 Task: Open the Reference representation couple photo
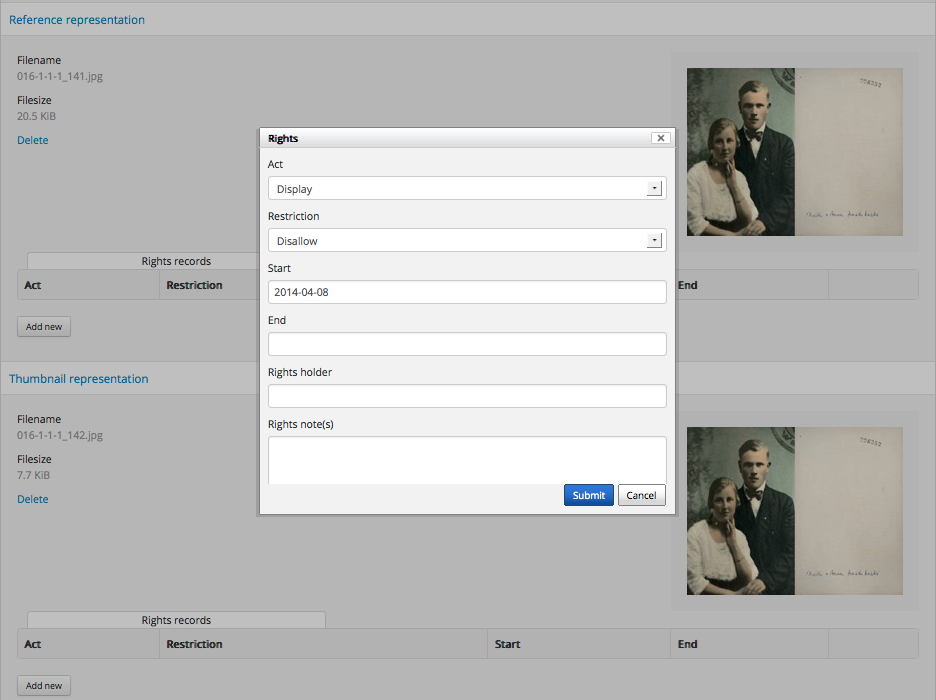(x=794, y=152)
